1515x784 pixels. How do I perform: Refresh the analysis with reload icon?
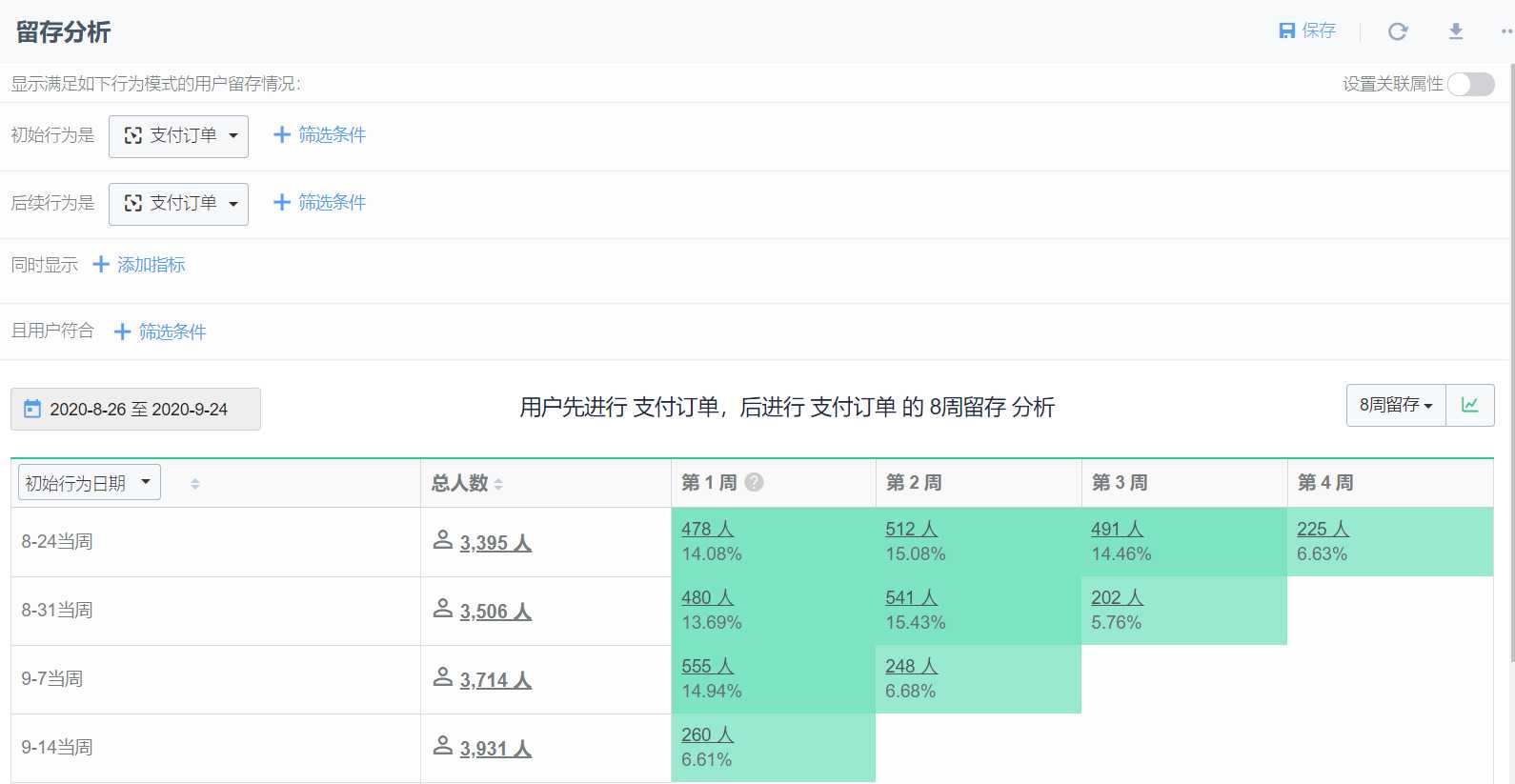1398,31
